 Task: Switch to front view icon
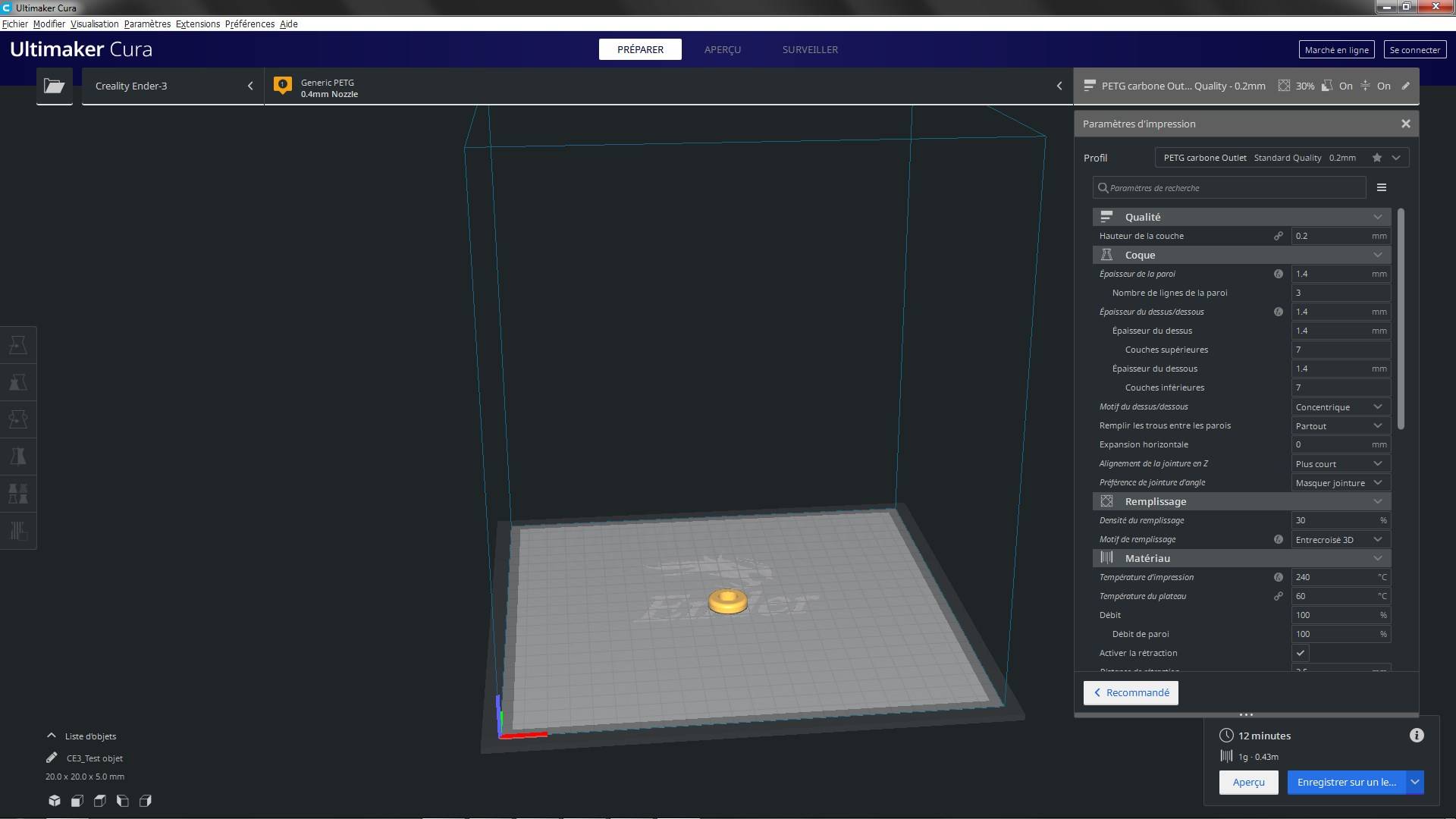point(77,801)
